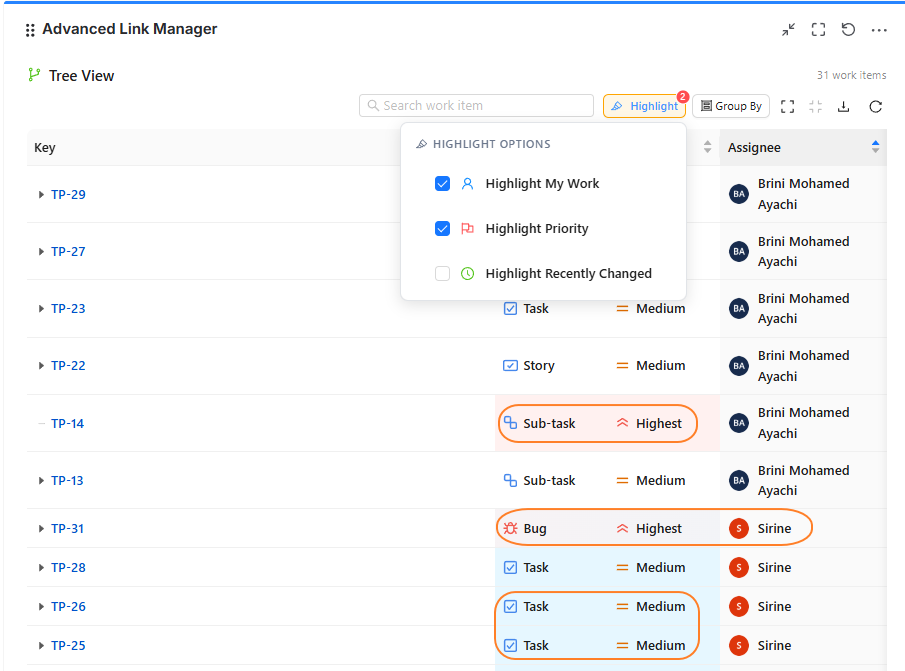Open the three-dot more options menu

click(879, 30)
